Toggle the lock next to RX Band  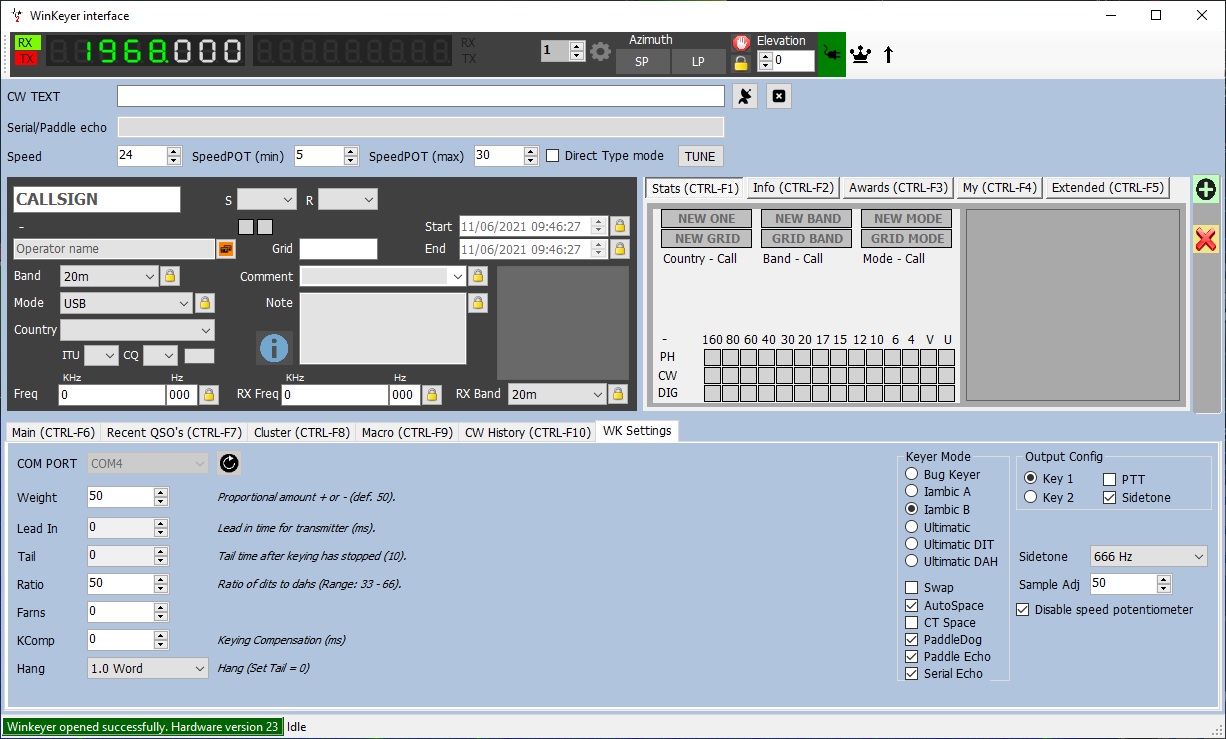[619, 394]
